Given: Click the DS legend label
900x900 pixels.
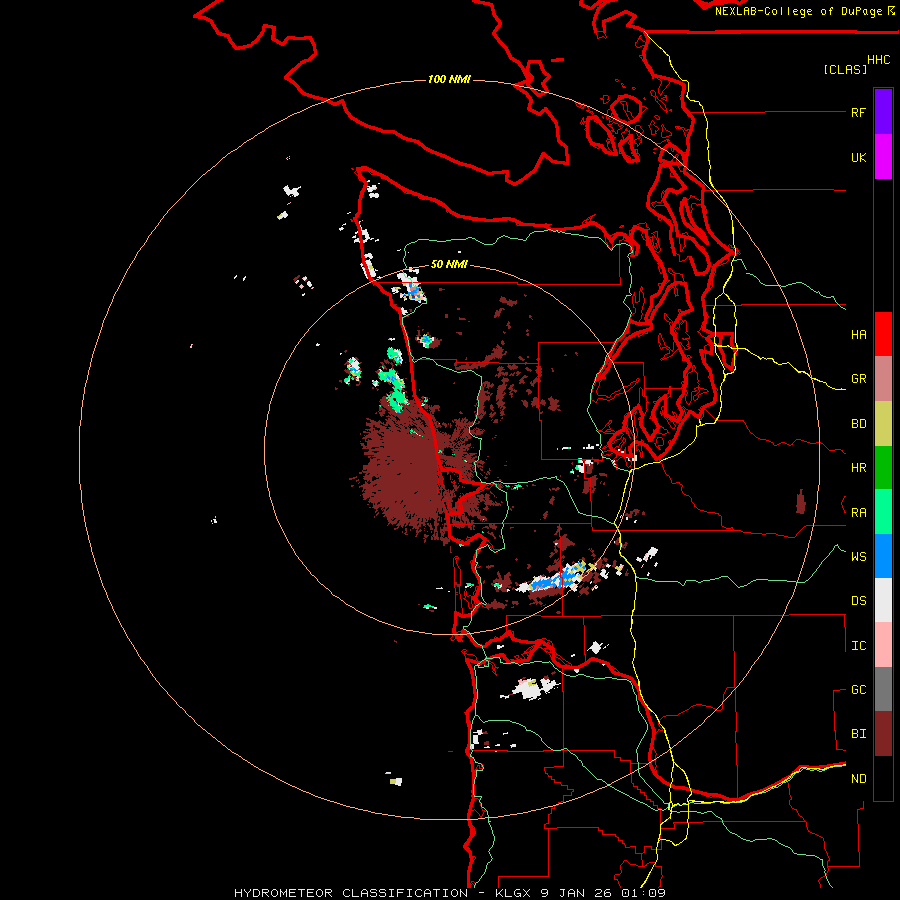Looking at the screenshot, I should [x=858, y=601].
